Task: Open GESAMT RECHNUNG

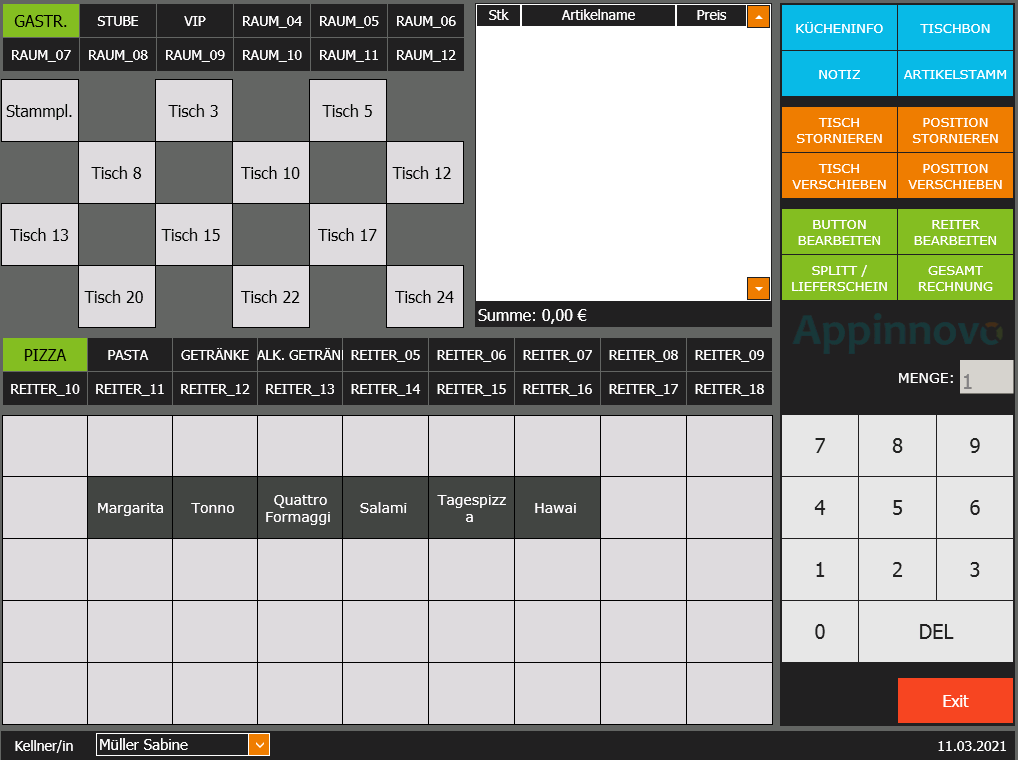Action: (955, 278)
